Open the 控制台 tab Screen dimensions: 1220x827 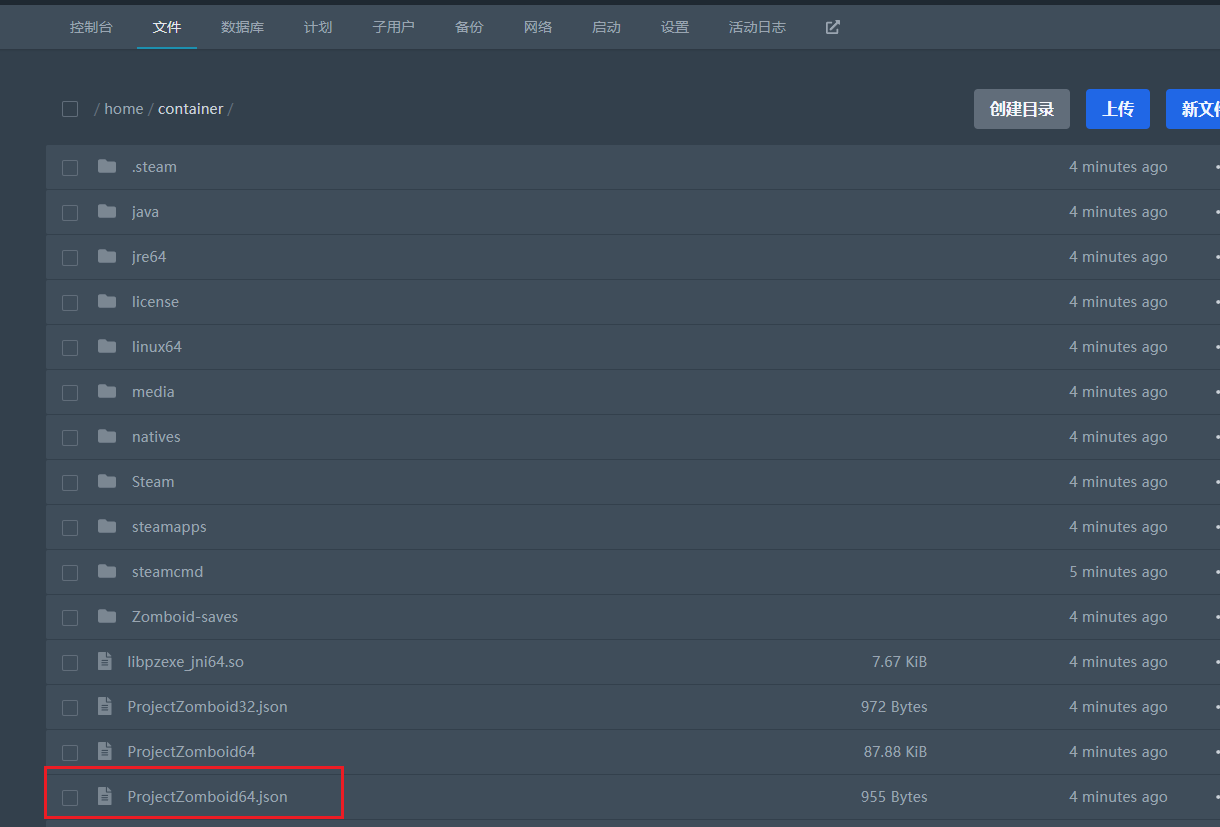click(x=91, y=27)
